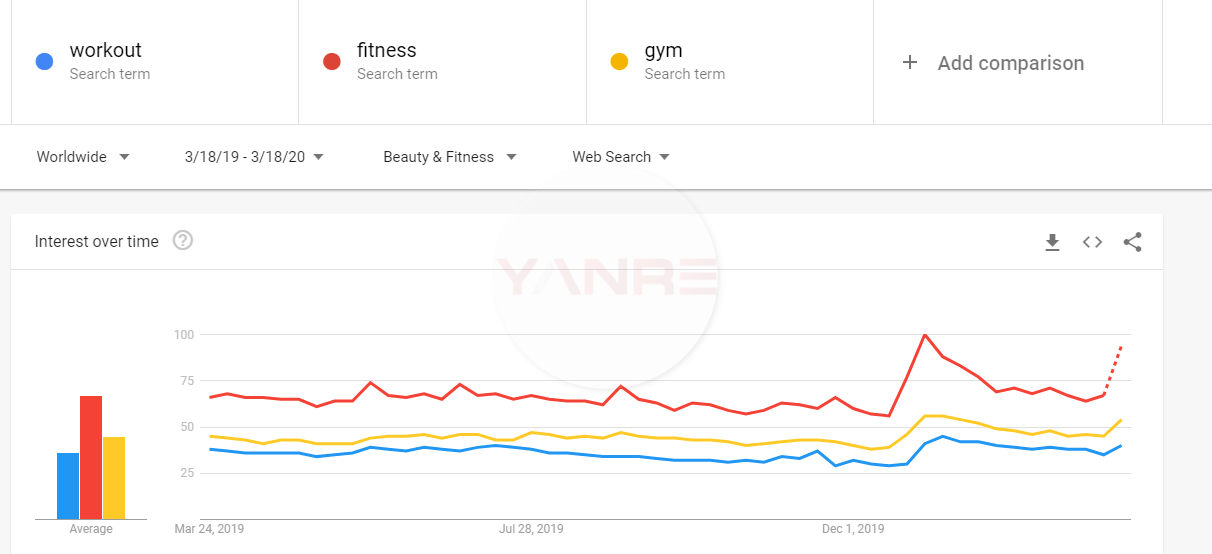The image size is (1212, 554).
Task: Click the fitness peak at 100 on chart
Action: pyautogui.click(x=925, y=334)
